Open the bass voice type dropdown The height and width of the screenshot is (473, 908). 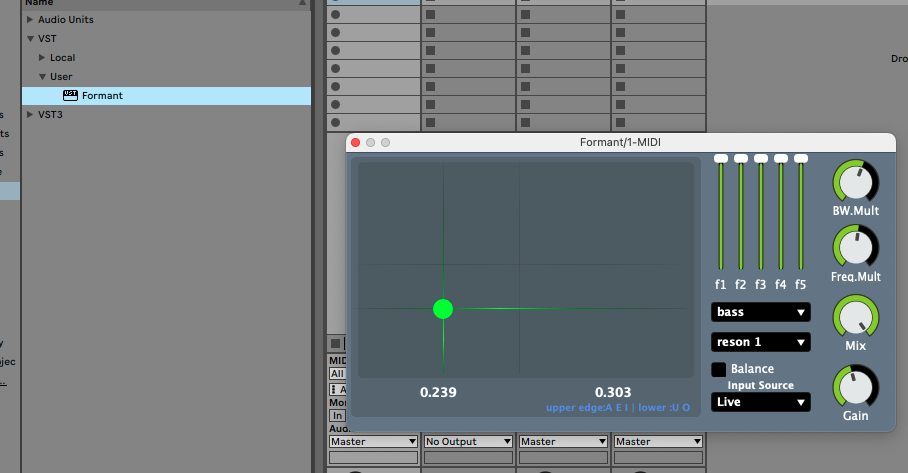point(760,312)
